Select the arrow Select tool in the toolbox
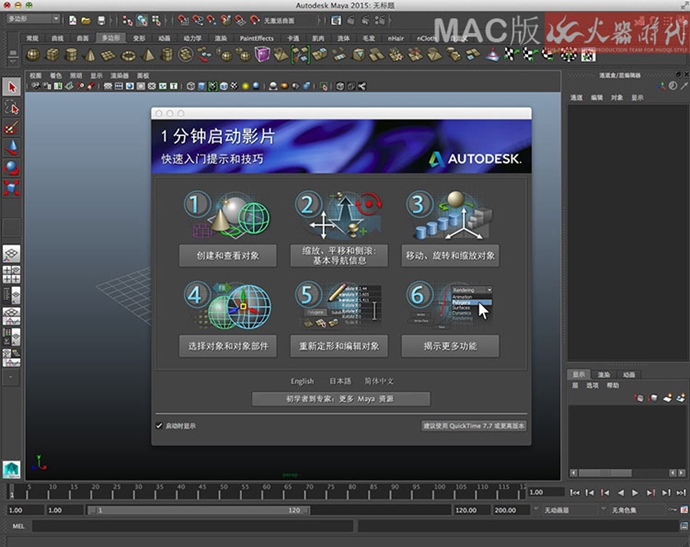 (12, 87)
